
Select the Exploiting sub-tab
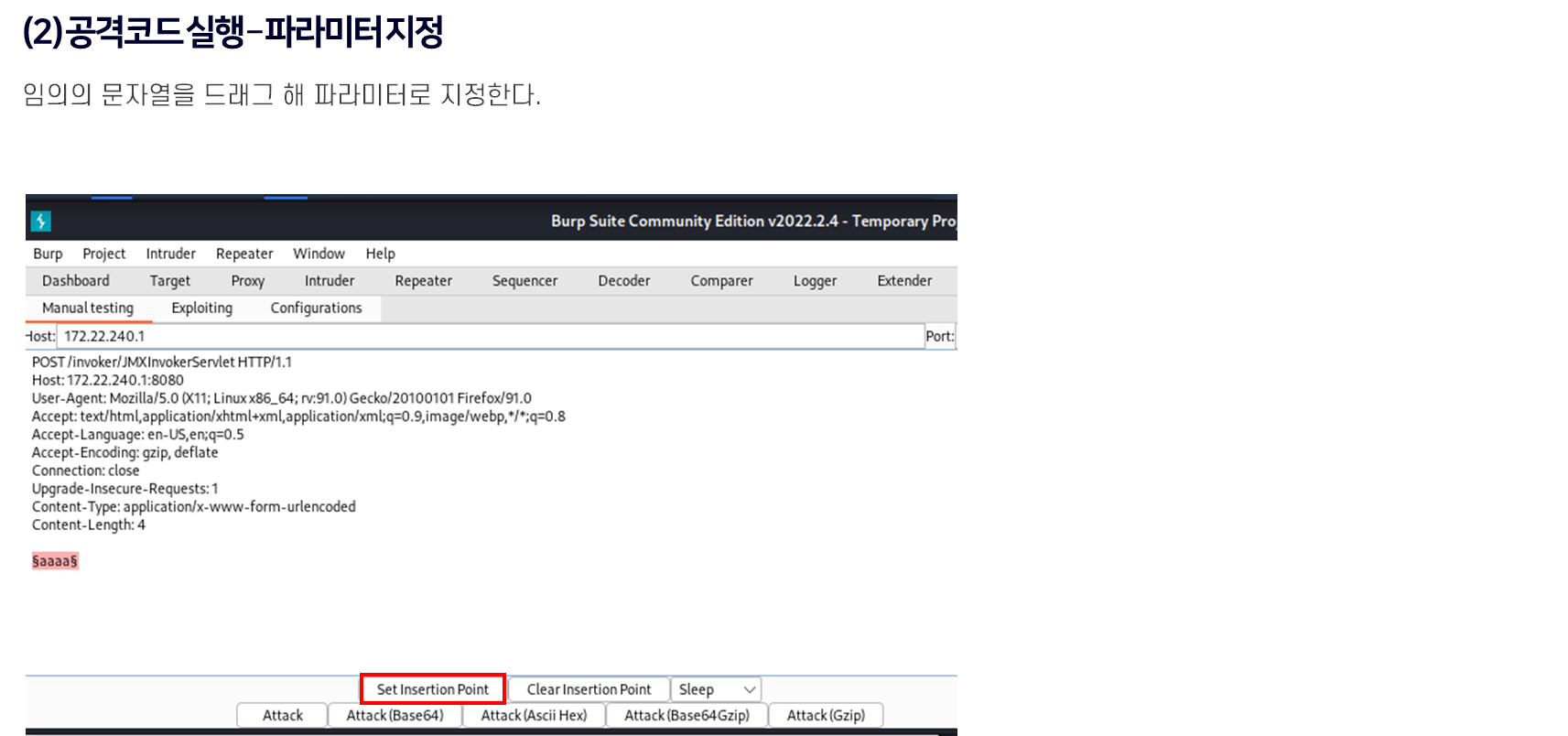pyautogui.click(x=201, y=308)
